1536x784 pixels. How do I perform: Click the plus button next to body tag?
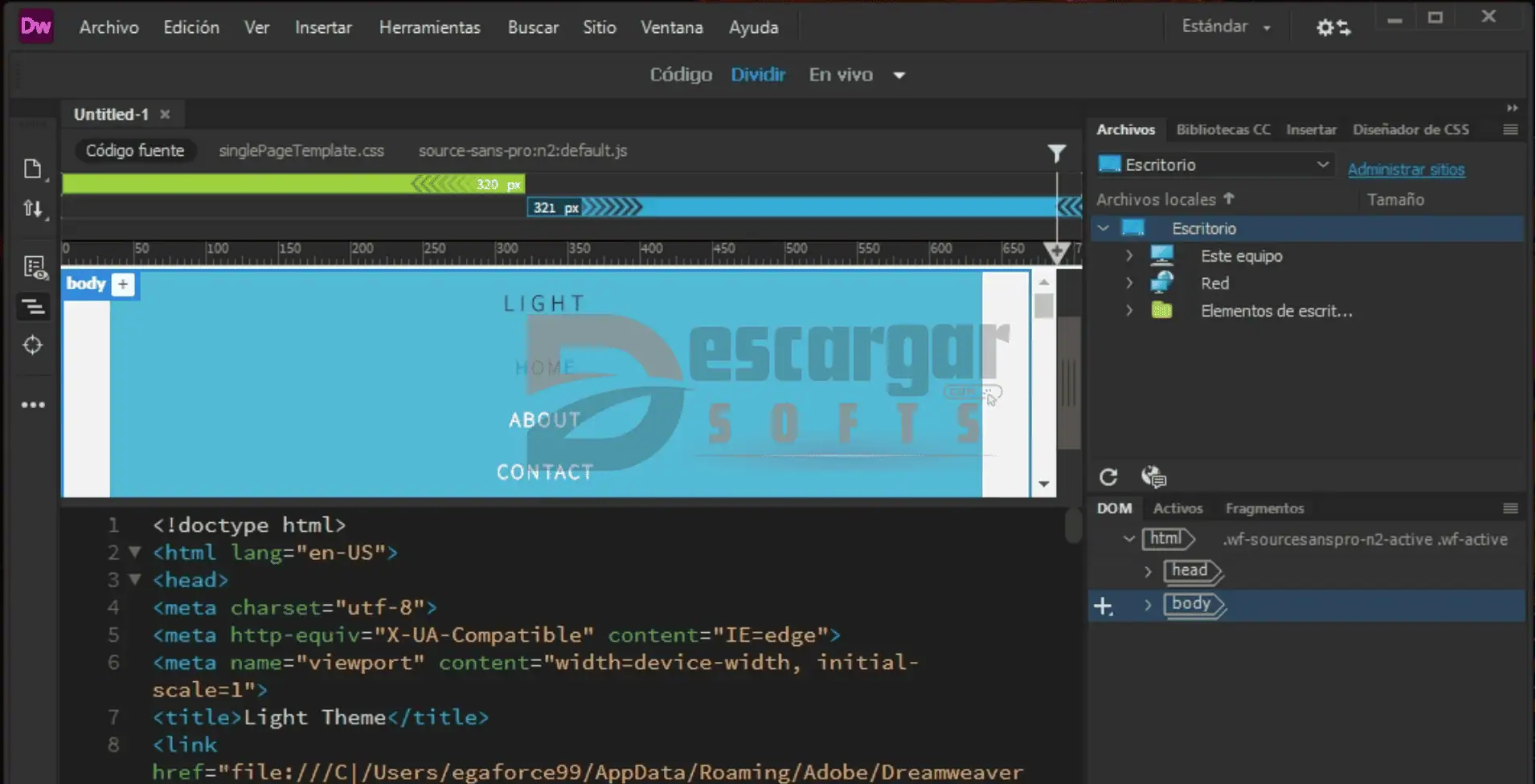coord(123,284)
